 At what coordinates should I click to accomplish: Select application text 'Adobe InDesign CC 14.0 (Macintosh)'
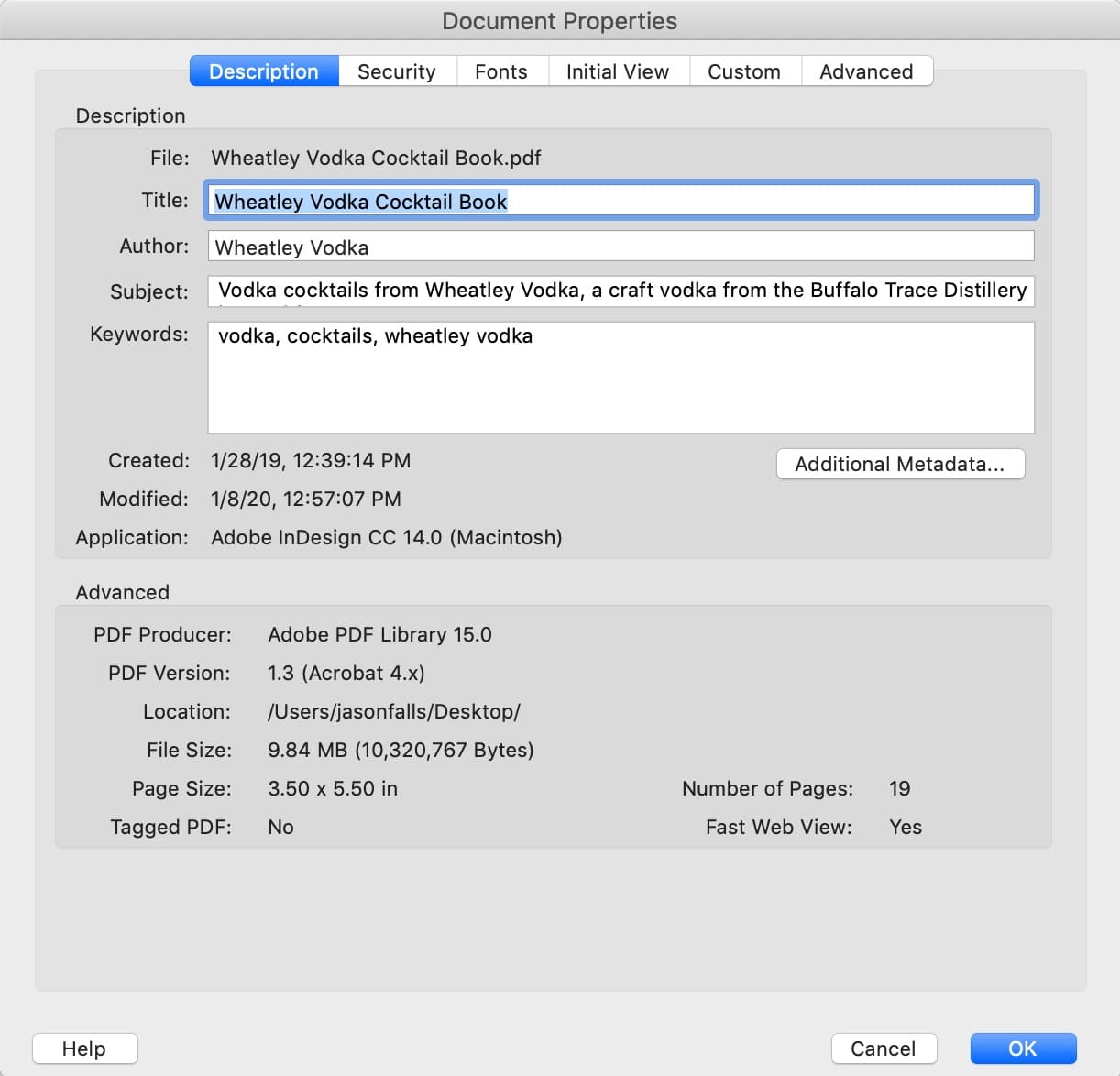(387, 537)
